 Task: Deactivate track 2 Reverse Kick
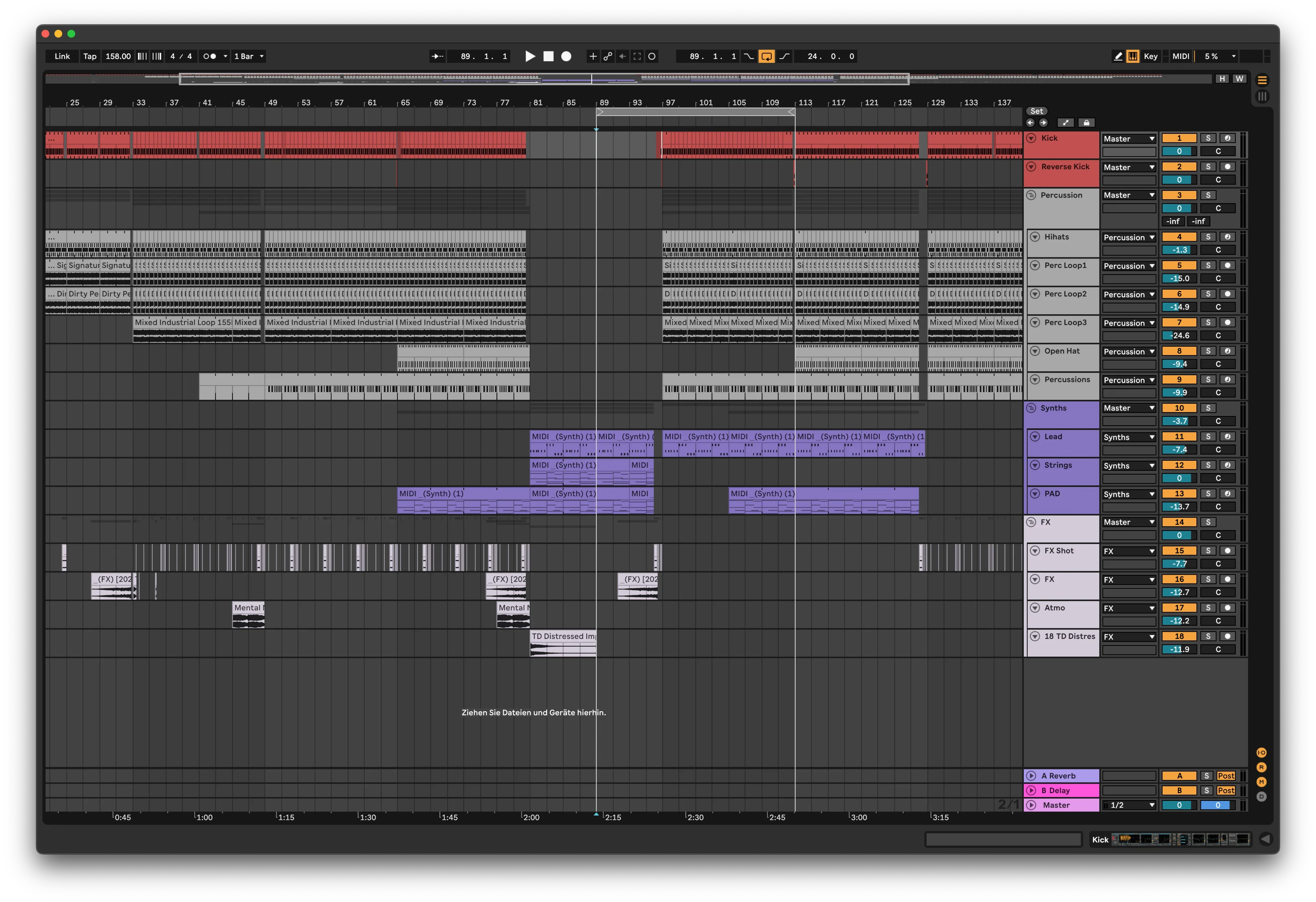(1179, 167)
